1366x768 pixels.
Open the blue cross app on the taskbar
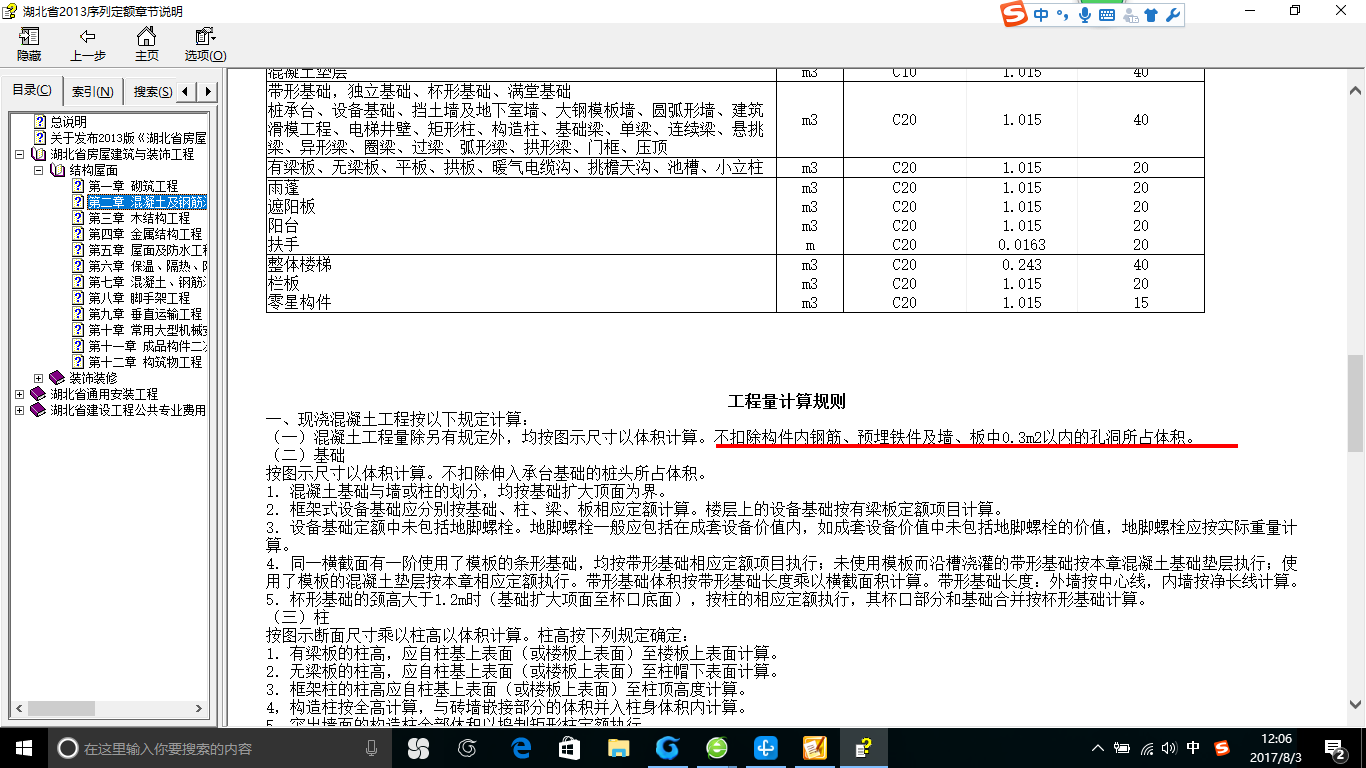(766, 748)
